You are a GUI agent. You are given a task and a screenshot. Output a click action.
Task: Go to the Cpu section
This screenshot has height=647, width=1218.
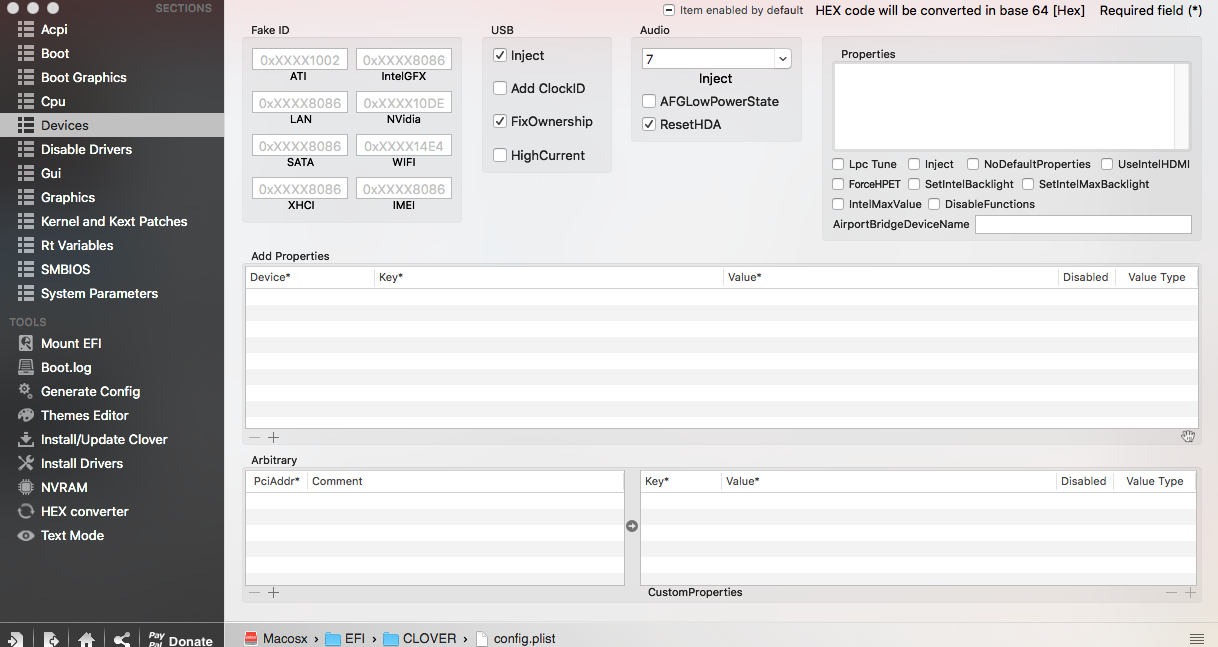coord(53,102)
